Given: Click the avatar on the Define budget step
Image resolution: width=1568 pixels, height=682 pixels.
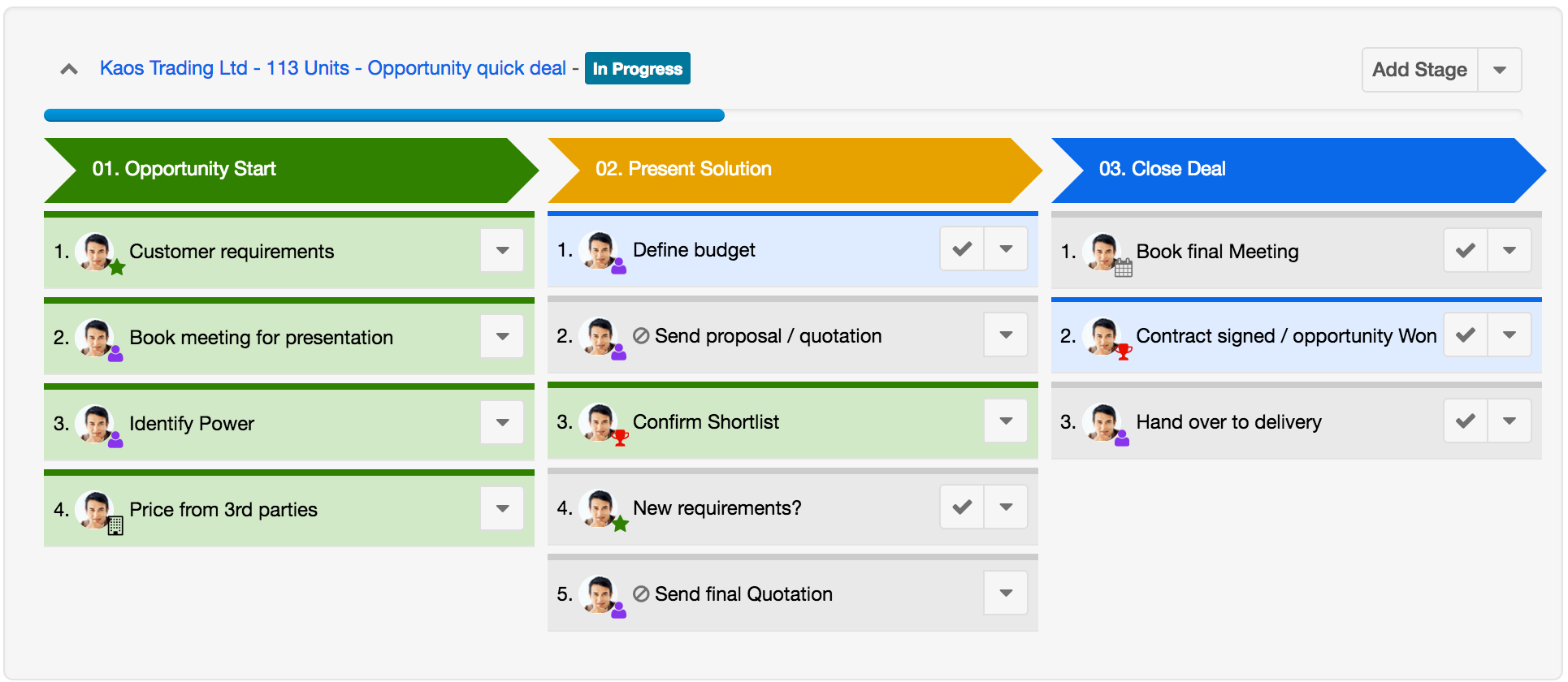Looking at the screenshot, I should 600,249.
